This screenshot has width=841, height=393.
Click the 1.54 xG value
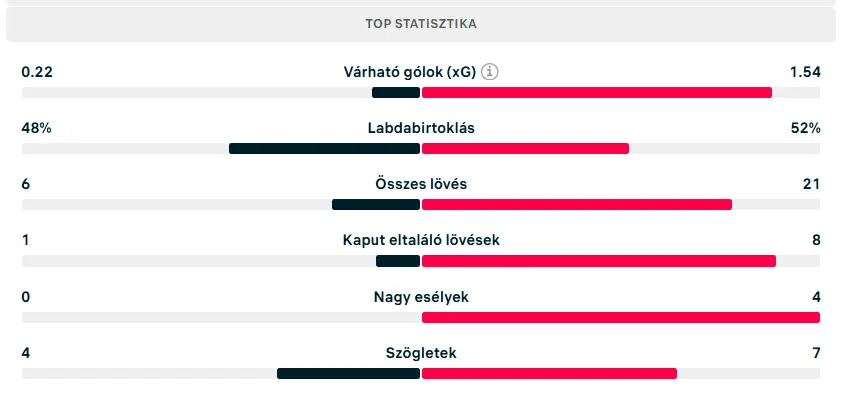pos(805,72)
